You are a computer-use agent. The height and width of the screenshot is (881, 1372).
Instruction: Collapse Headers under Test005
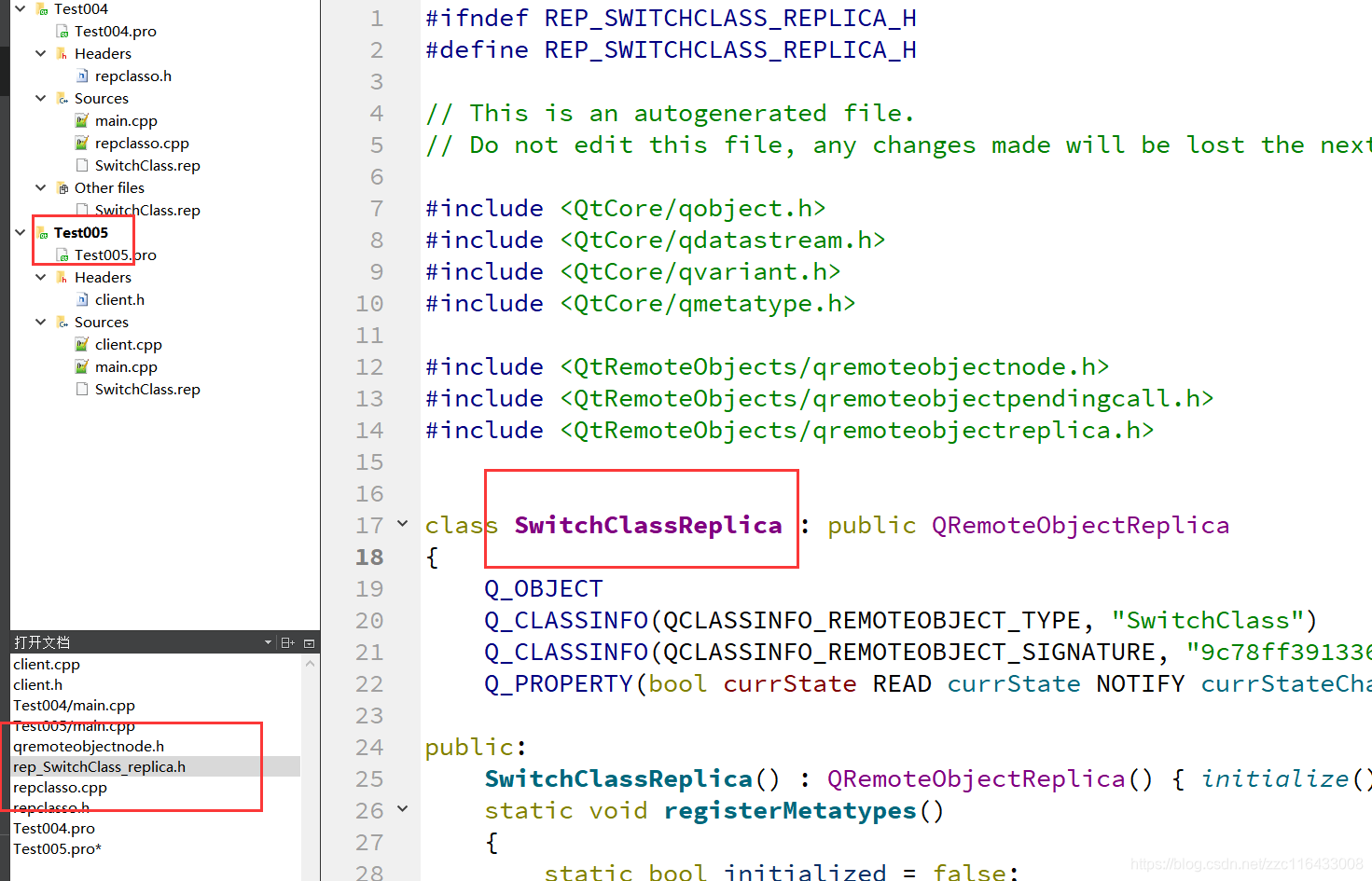40,277
